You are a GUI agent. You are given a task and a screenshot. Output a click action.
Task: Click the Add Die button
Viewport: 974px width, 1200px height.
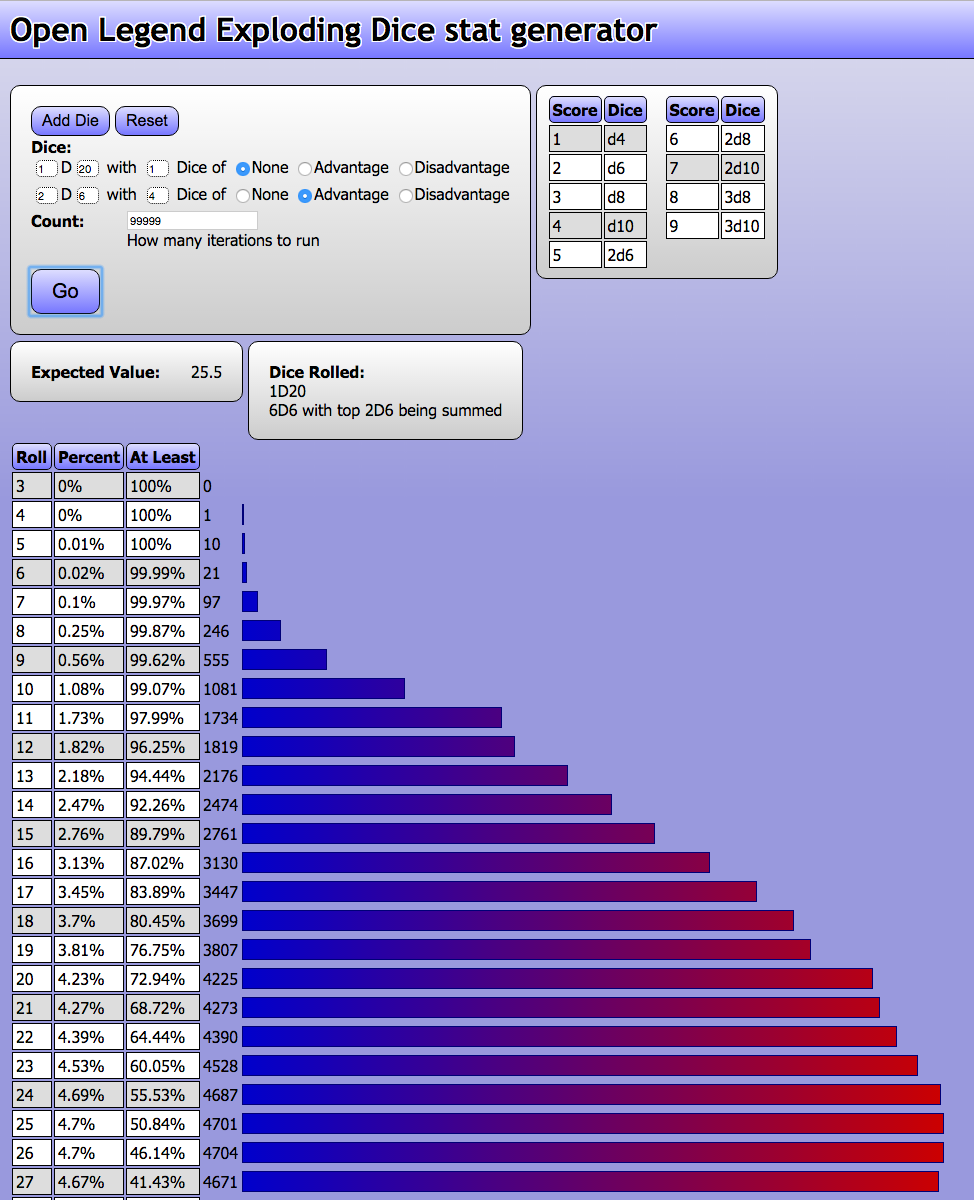70,121
